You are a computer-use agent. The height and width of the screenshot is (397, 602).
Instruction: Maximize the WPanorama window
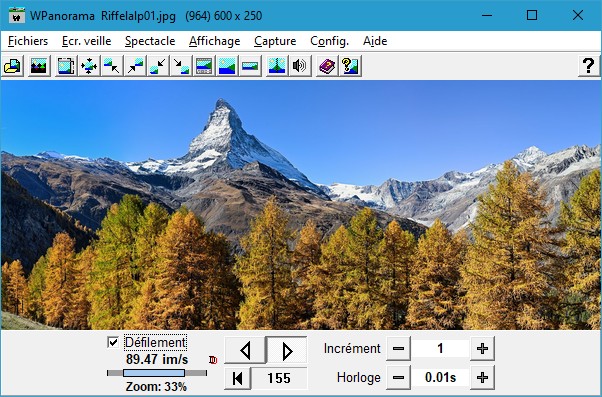pos(532,15)
